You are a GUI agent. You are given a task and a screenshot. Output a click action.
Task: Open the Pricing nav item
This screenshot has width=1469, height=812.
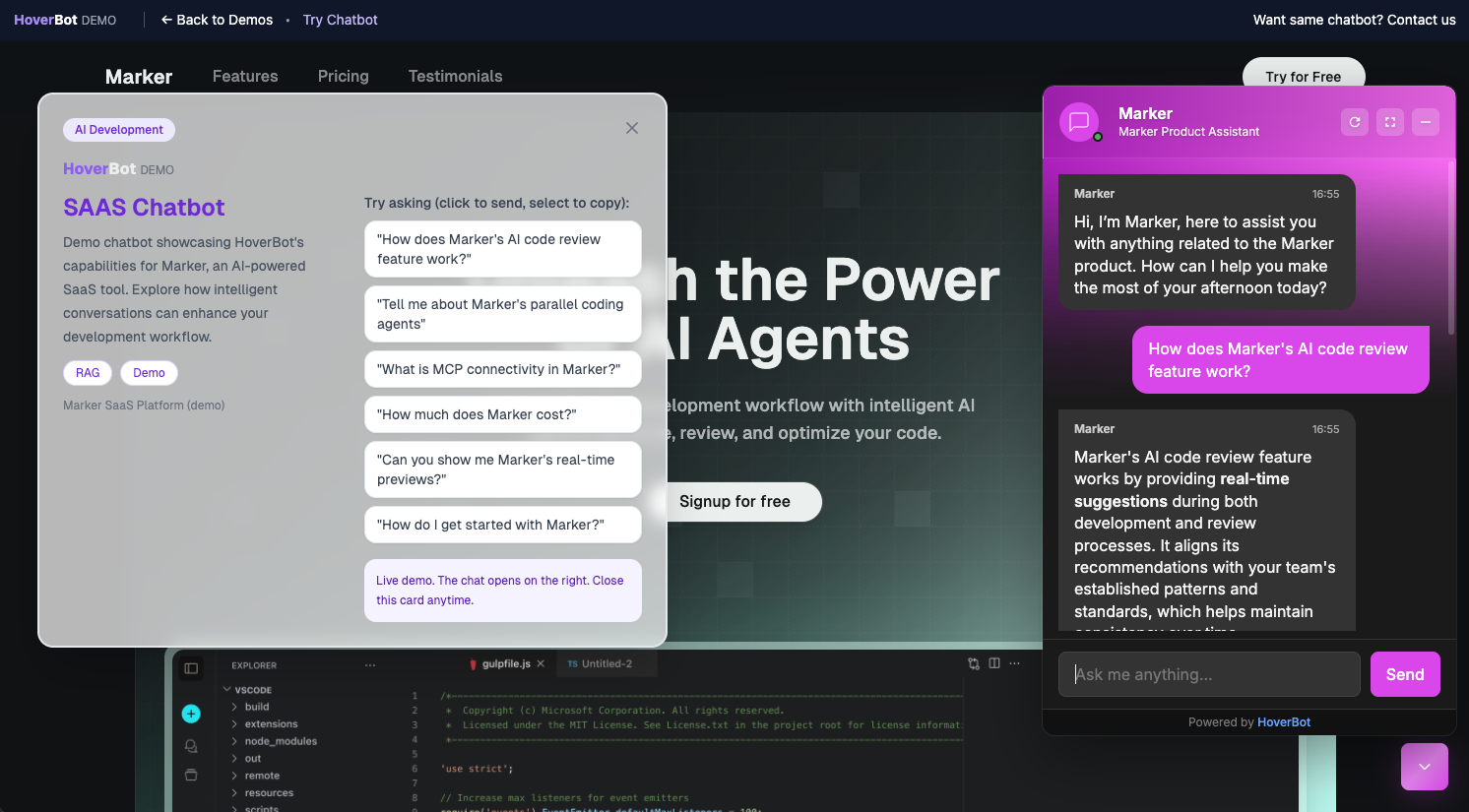tap(344, 76)
